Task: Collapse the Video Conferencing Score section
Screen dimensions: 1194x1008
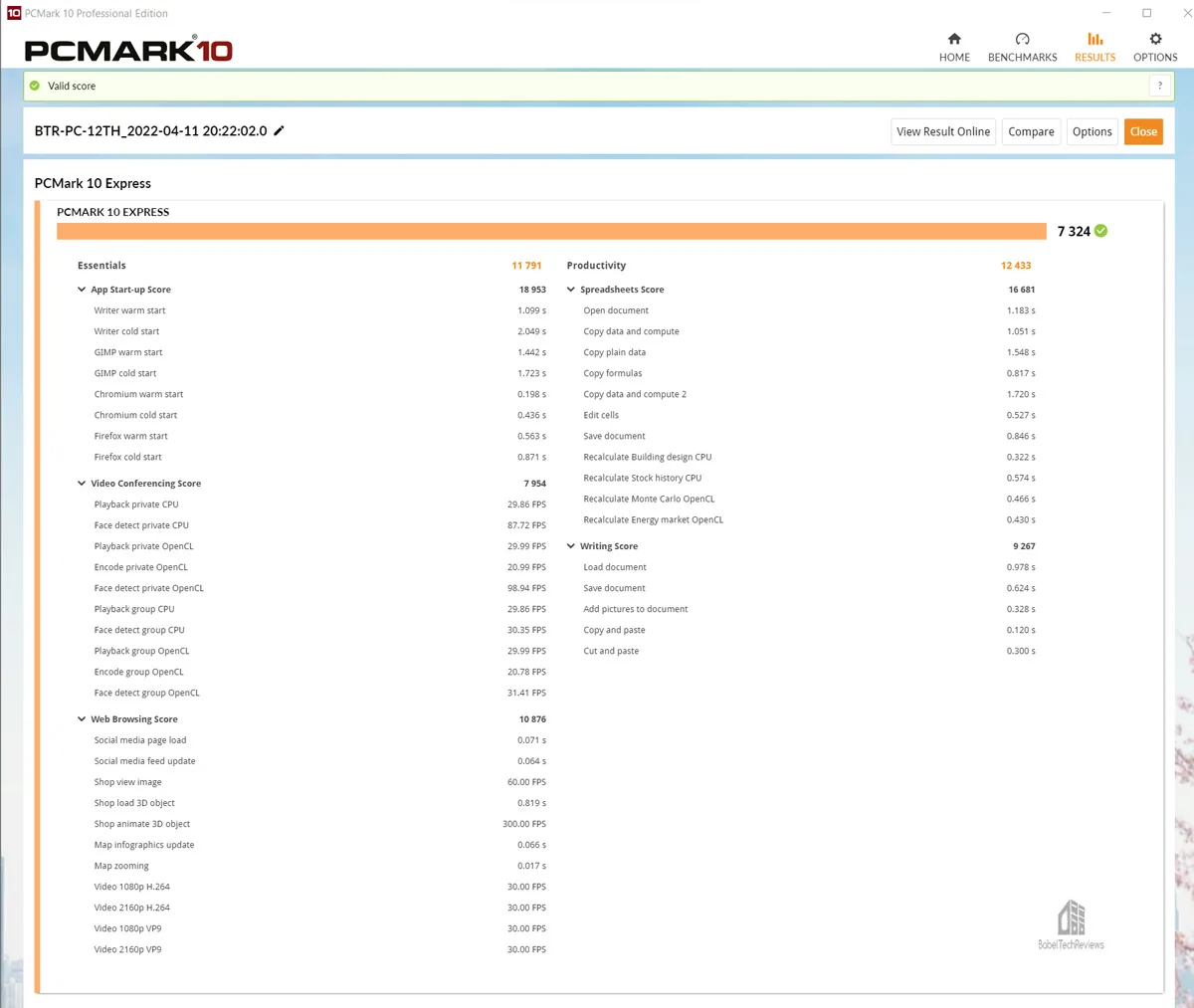Action: (x=82, y=484)
